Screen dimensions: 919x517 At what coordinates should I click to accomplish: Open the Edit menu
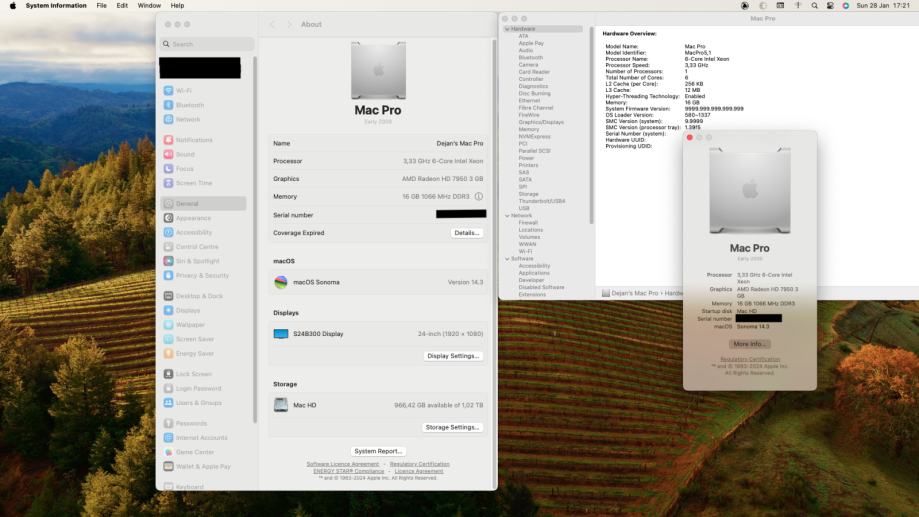(122, 5)
